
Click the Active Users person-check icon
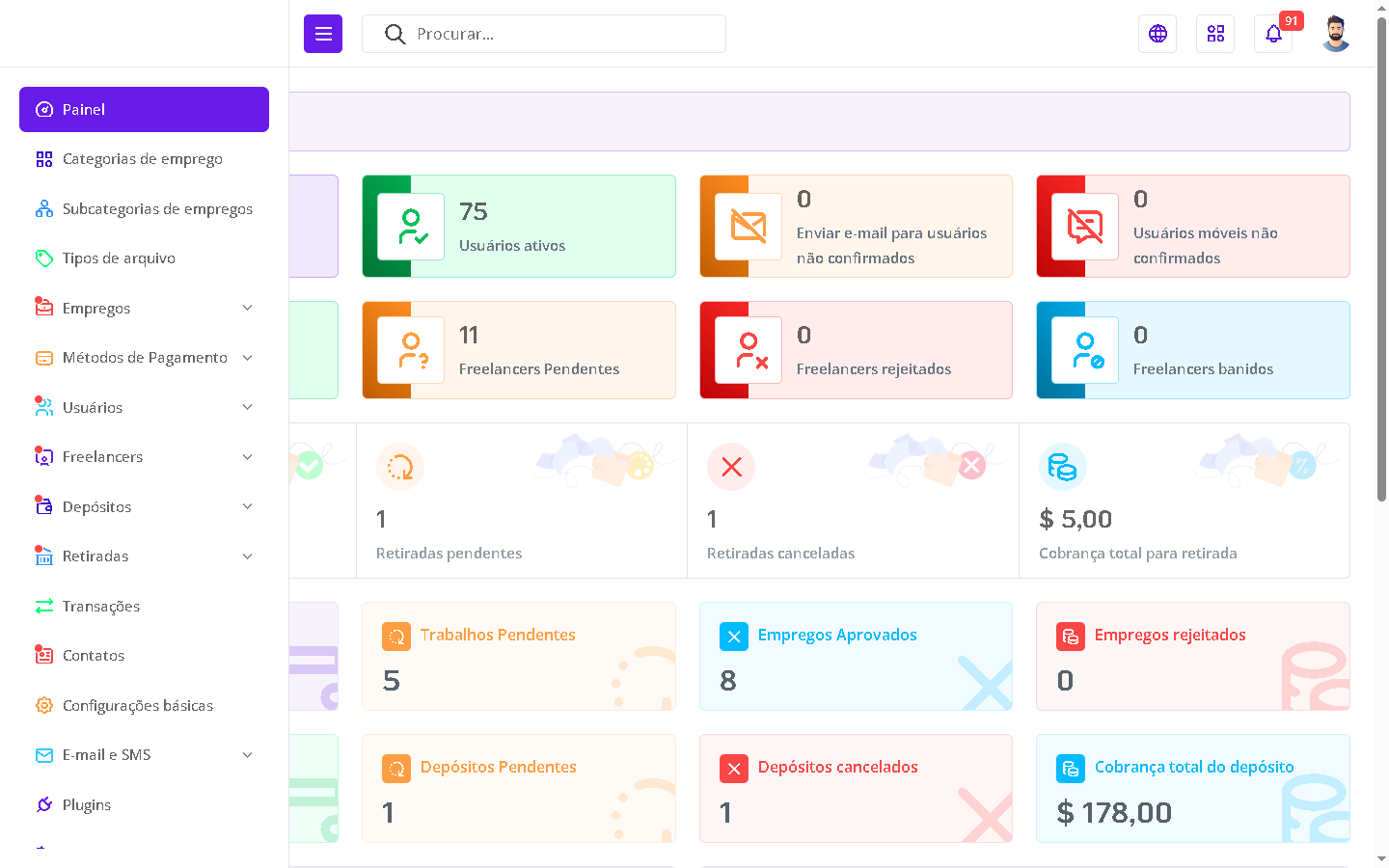coord(411,227)
